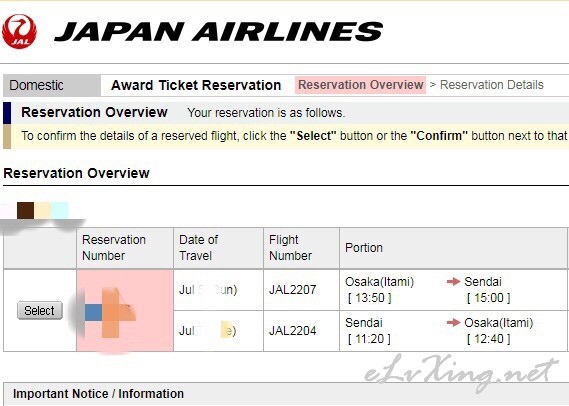Click the Reservation Details breadcrumb step

pos(492,85)
